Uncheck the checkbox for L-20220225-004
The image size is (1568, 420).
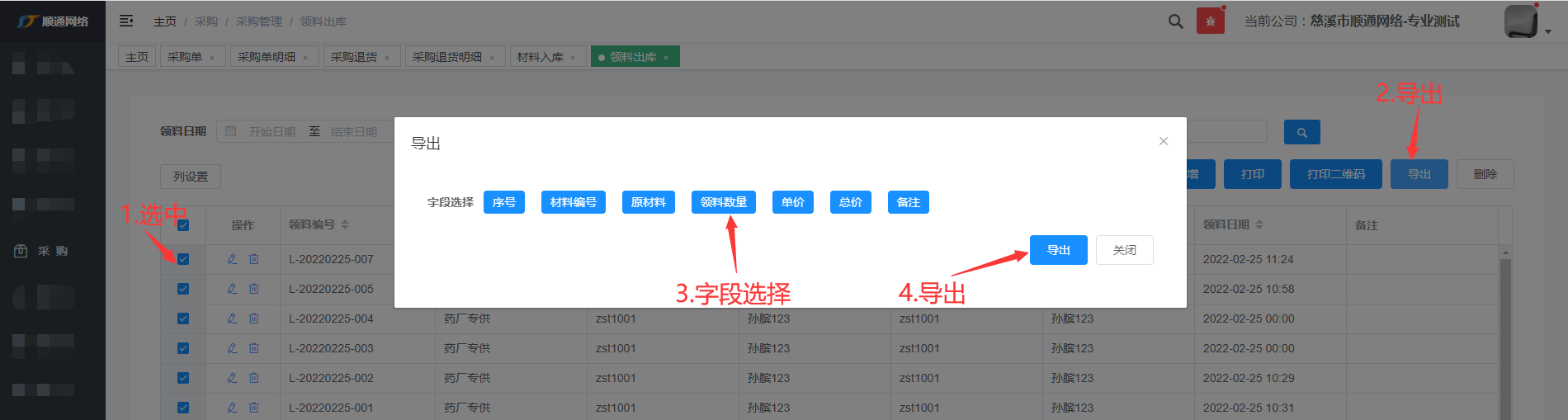[x=183, y=319]
